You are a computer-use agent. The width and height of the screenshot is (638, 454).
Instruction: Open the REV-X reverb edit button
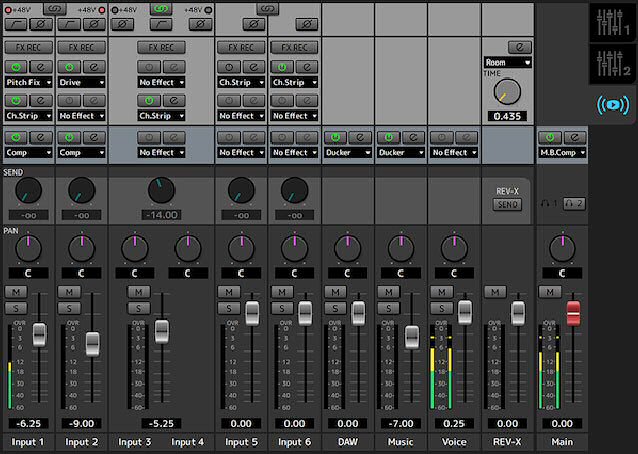(519, 47)
